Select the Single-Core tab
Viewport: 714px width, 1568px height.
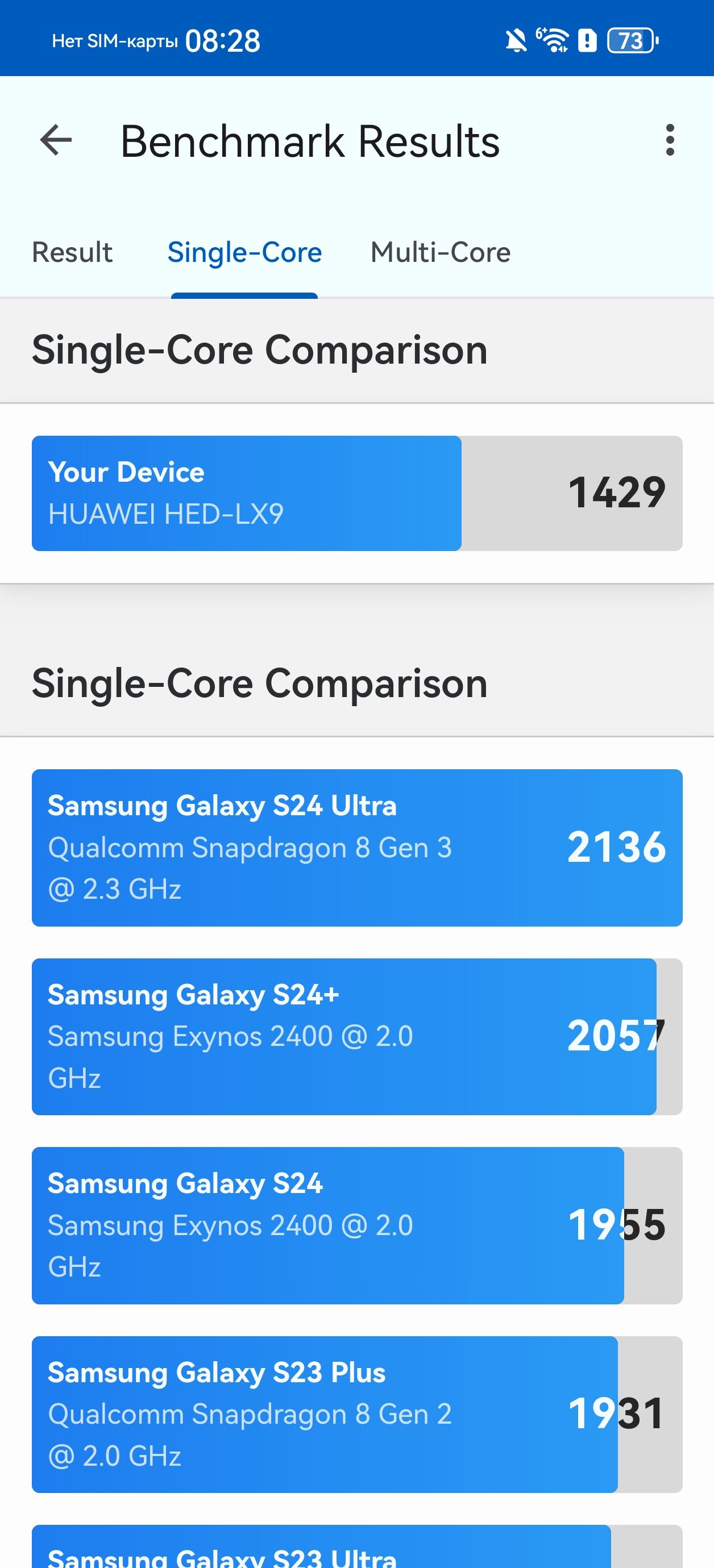(x=244, y=252)
